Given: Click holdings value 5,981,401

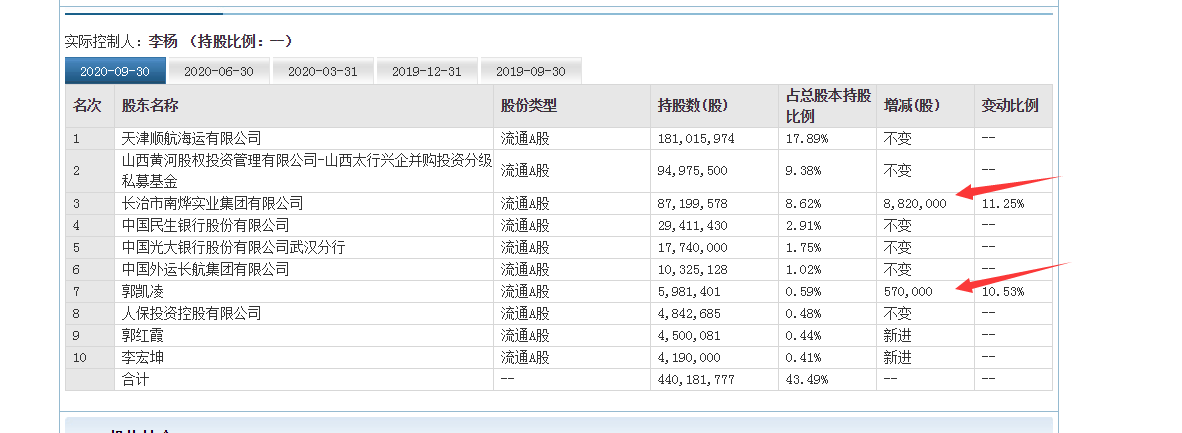Looking at the screenshot, I should [689, 292].
